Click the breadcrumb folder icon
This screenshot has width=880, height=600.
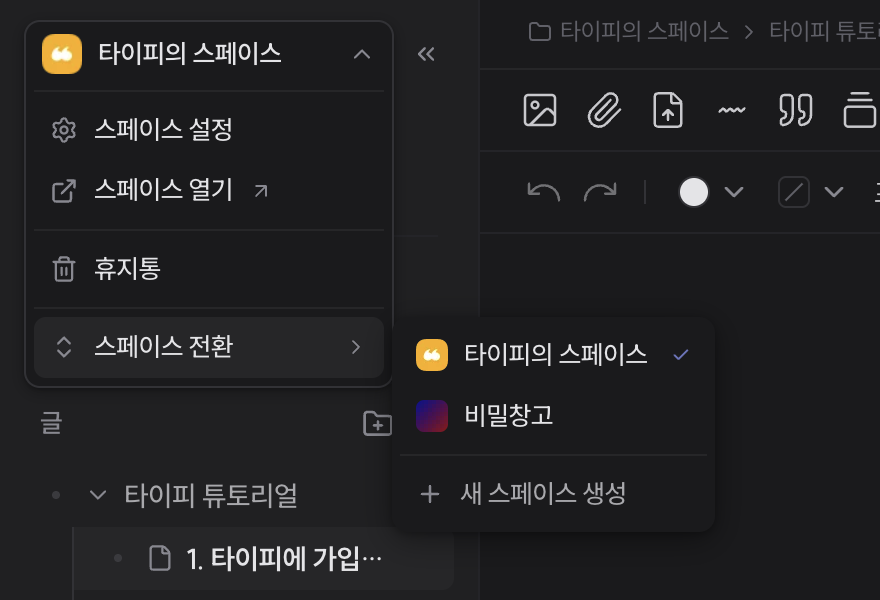tap(539, 31)
